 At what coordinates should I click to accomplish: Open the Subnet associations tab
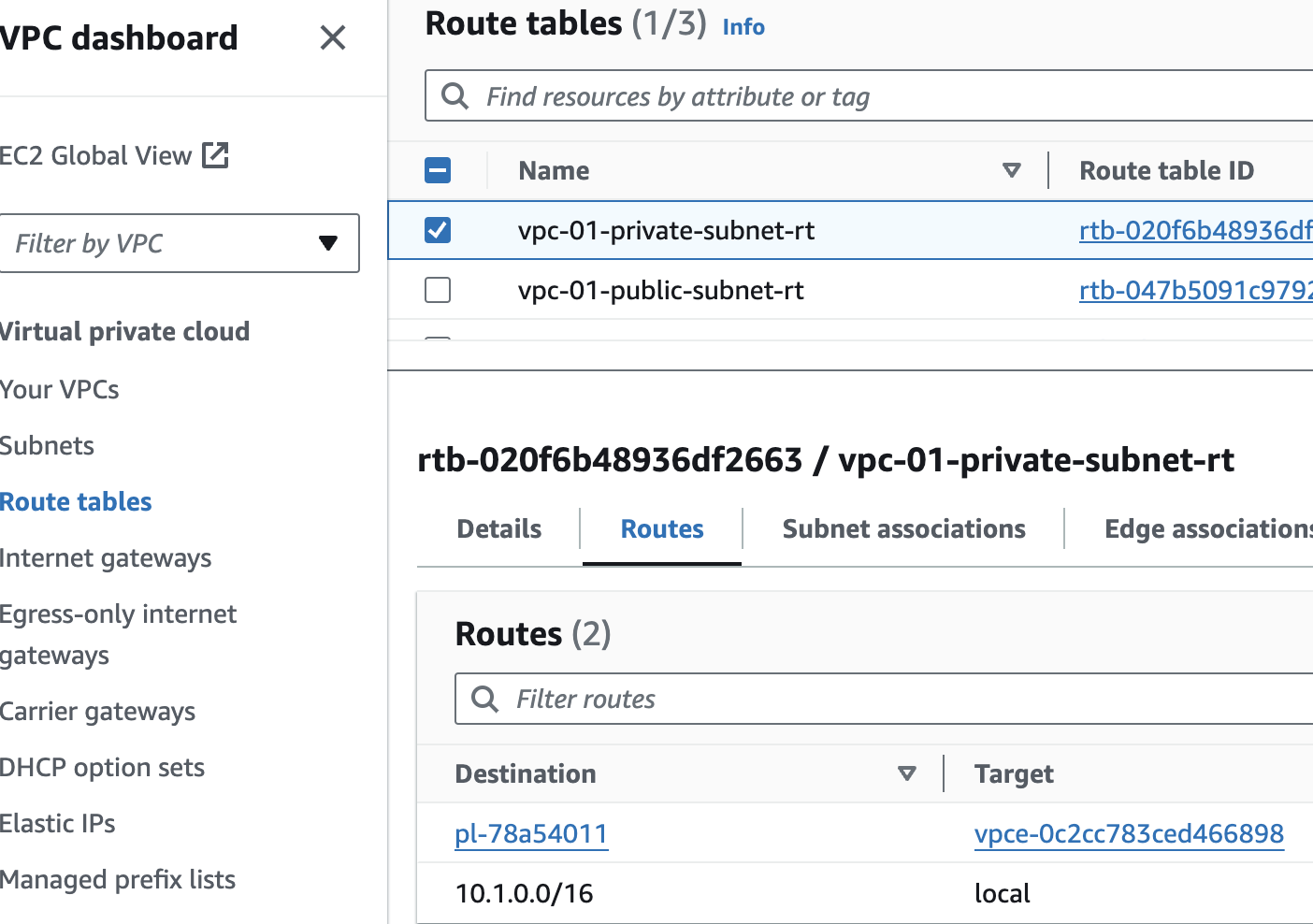pyautogui.click(x=903, y=529)
